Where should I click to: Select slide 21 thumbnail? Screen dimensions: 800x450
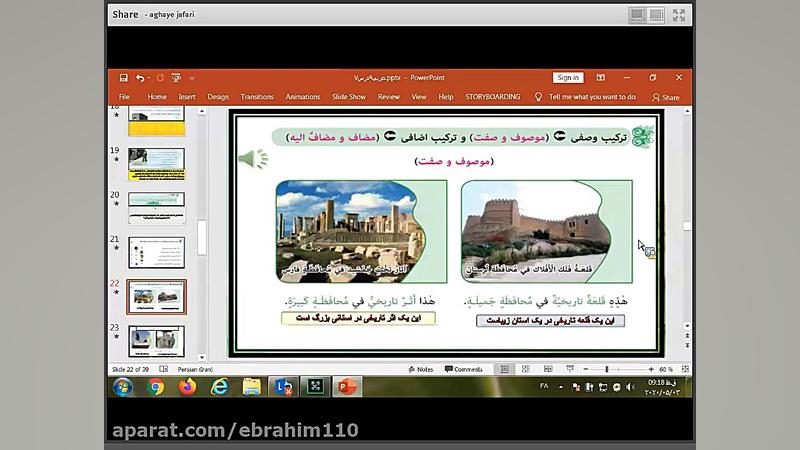coord(157,253)
